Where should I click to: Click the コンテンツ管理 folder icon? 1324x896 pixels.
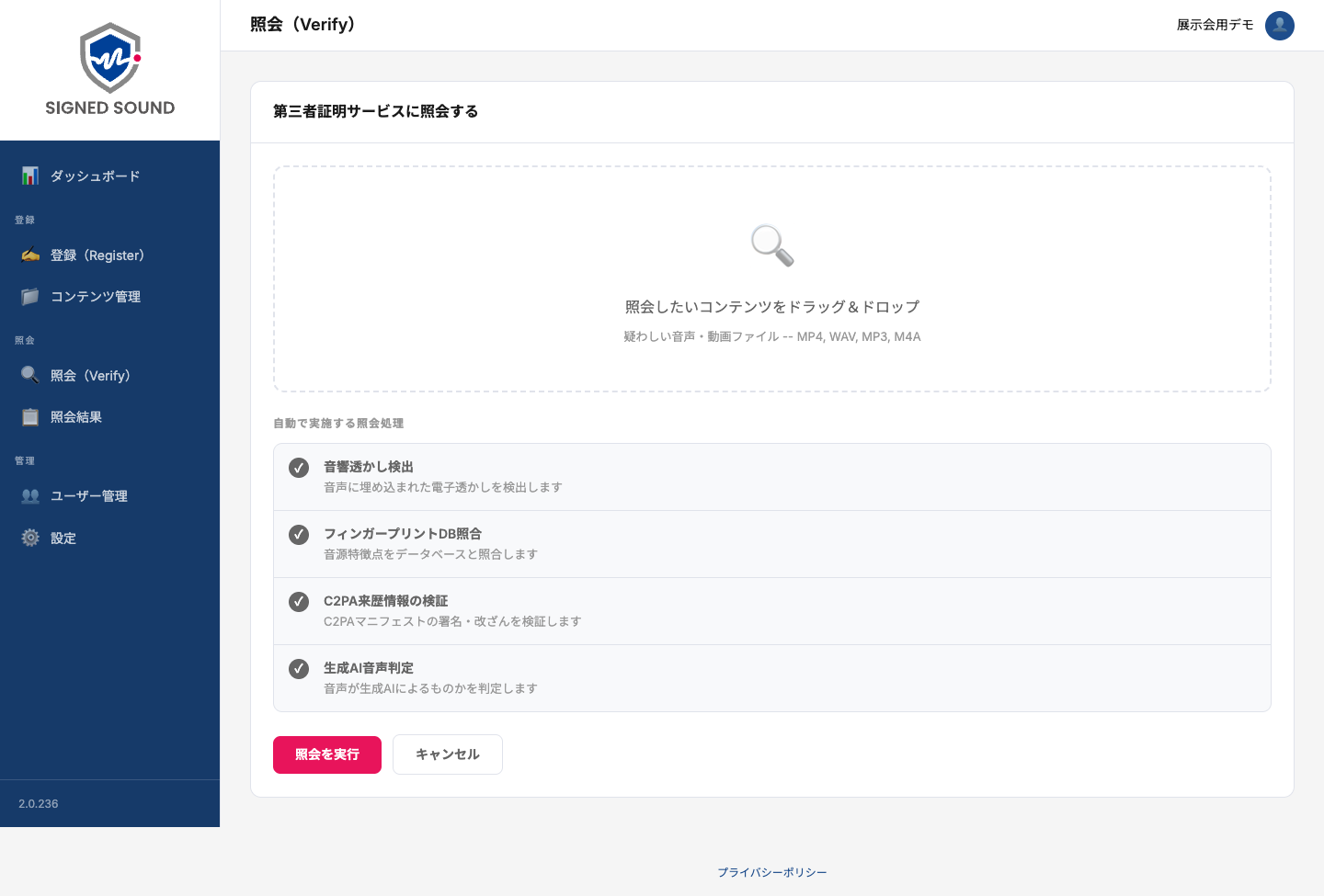[30, 296]
